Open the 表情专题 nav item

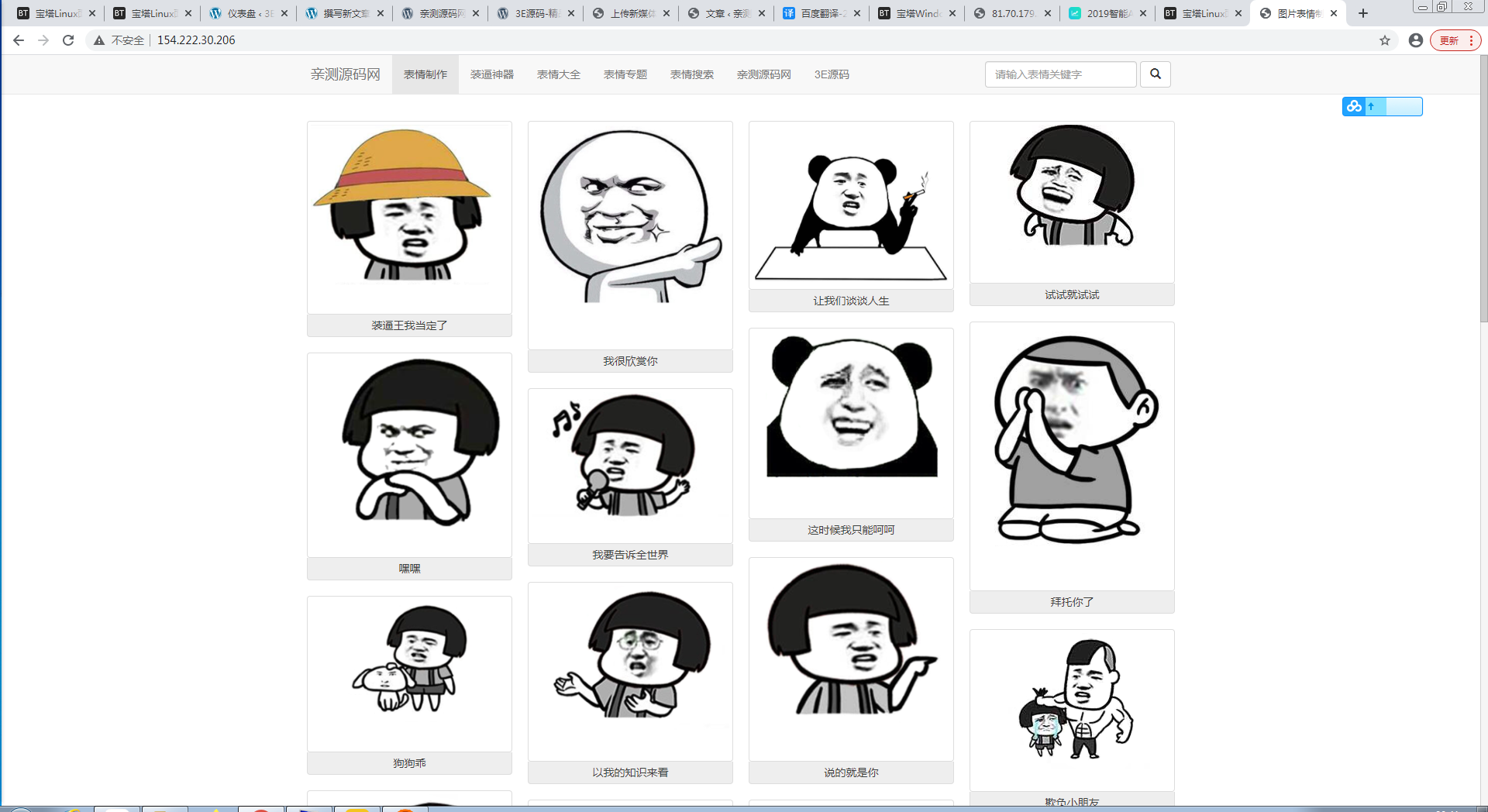625,74
